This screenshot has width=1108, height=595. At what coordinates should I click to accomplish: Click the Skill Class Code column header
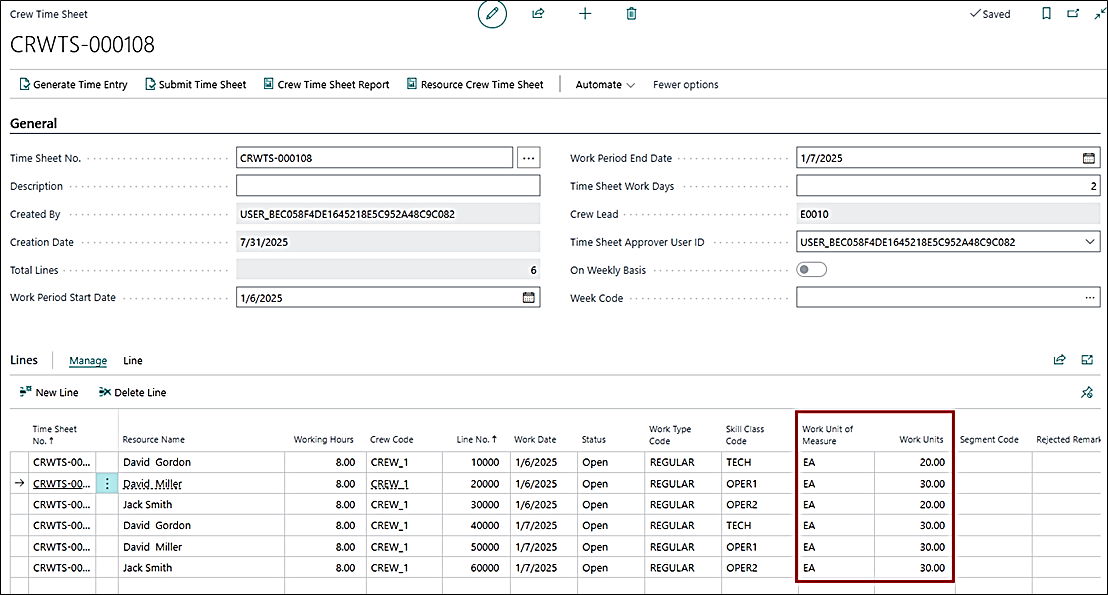[745, 435]
